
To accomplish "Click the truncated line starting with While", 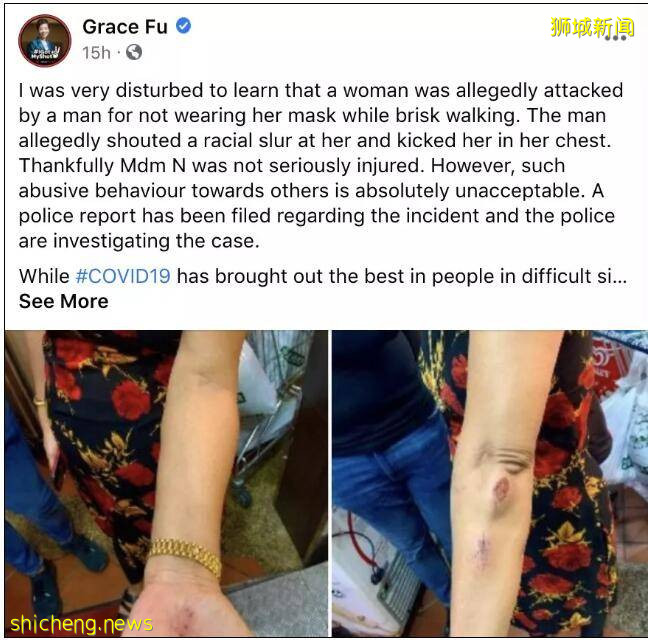I will tap(323, 276).
